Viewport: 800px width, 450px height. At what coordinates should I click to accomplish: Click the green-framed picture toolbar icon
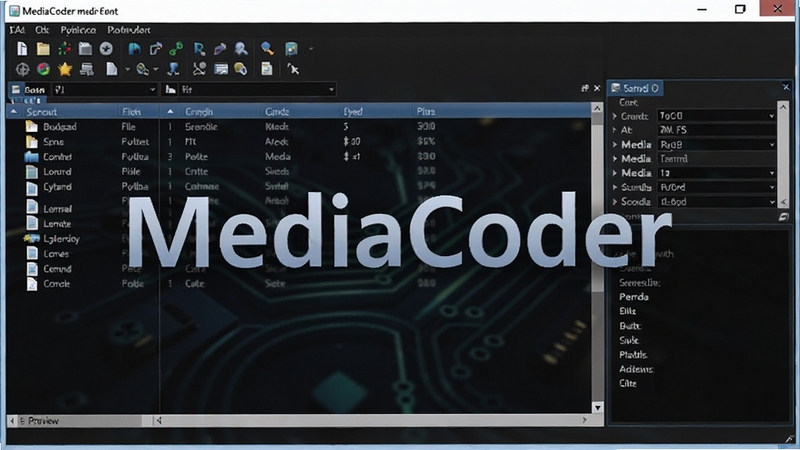click(x=291, y=49)
